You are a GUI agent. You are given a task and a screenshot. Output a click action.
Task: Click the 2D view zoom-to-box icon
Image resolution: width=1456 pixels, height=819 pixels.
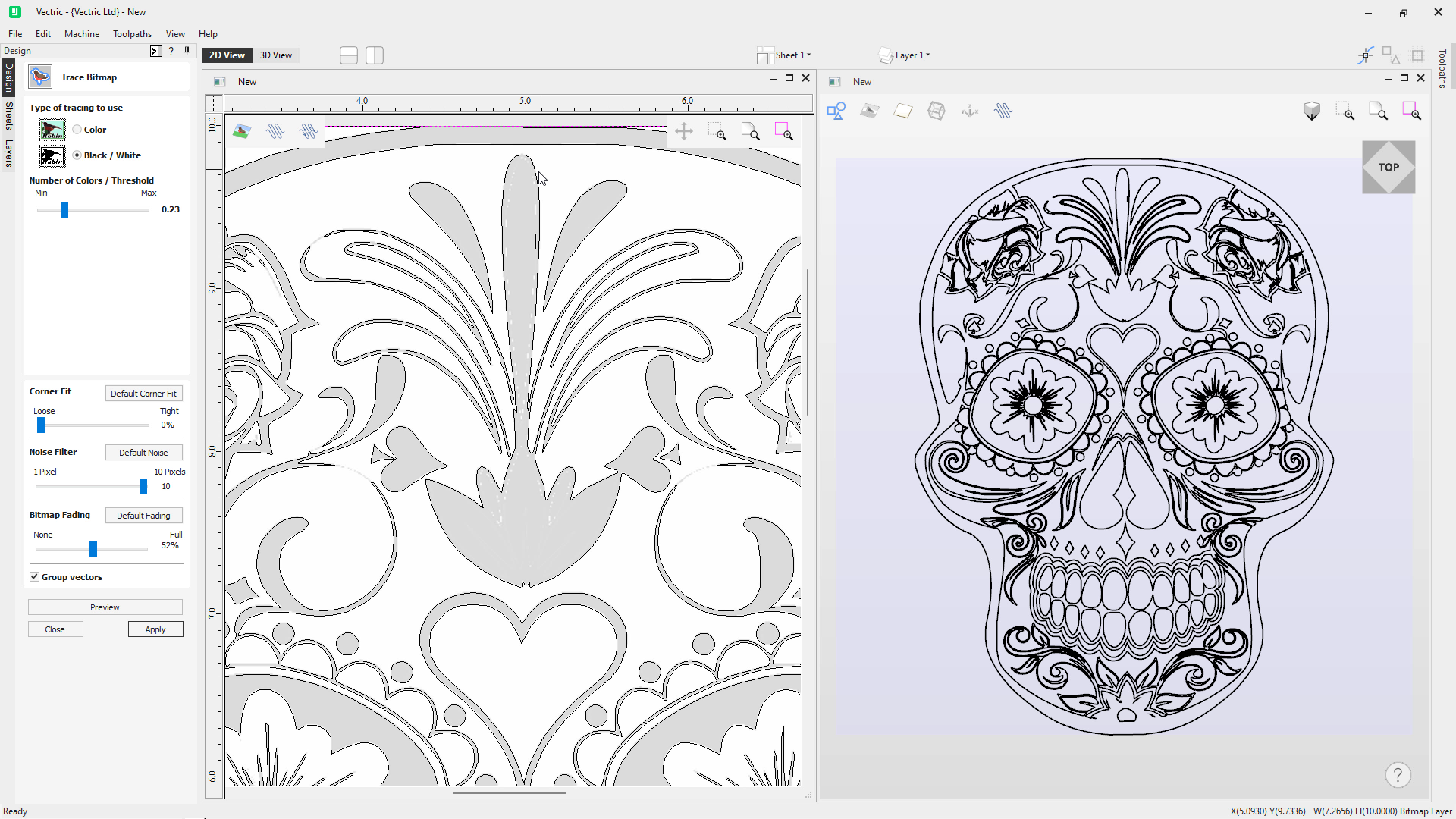coord(717,132)
